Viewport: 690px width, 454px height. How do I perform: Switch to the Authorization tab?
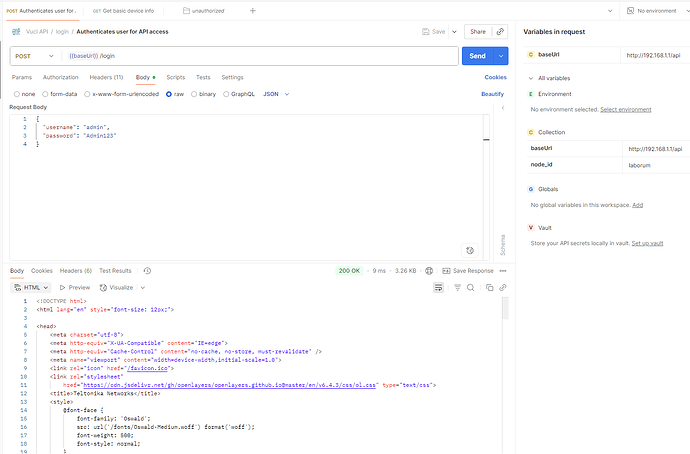pos(60,77)
